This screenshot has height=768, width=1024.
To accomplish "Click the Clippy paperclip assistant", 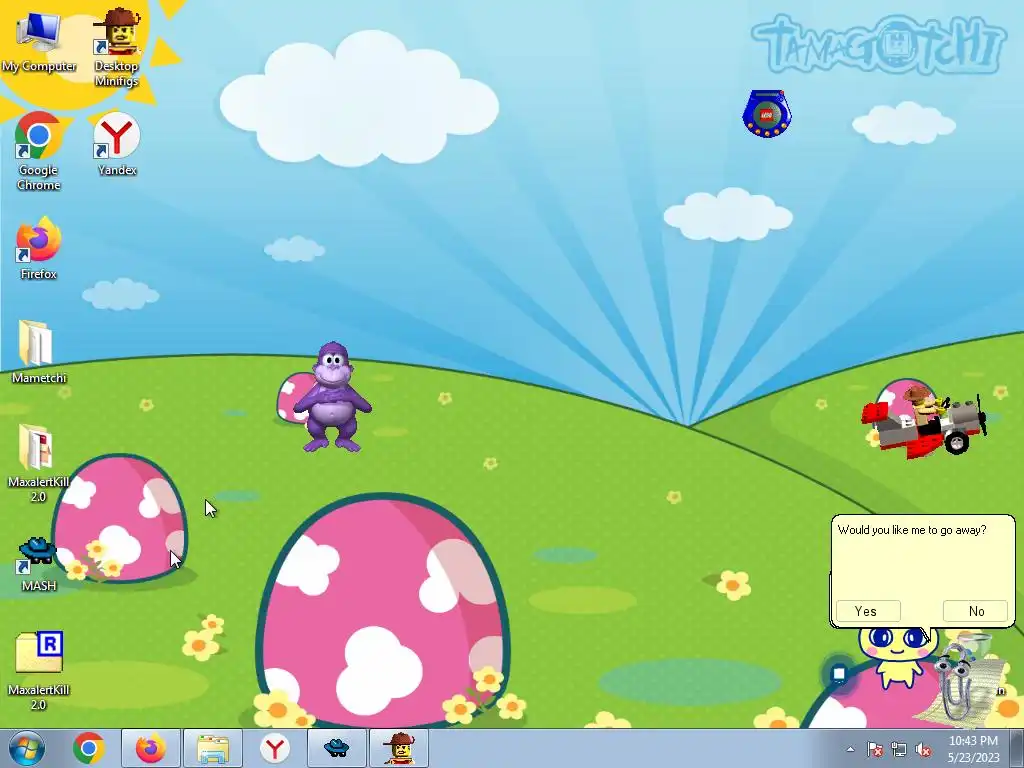I will 959,682.
